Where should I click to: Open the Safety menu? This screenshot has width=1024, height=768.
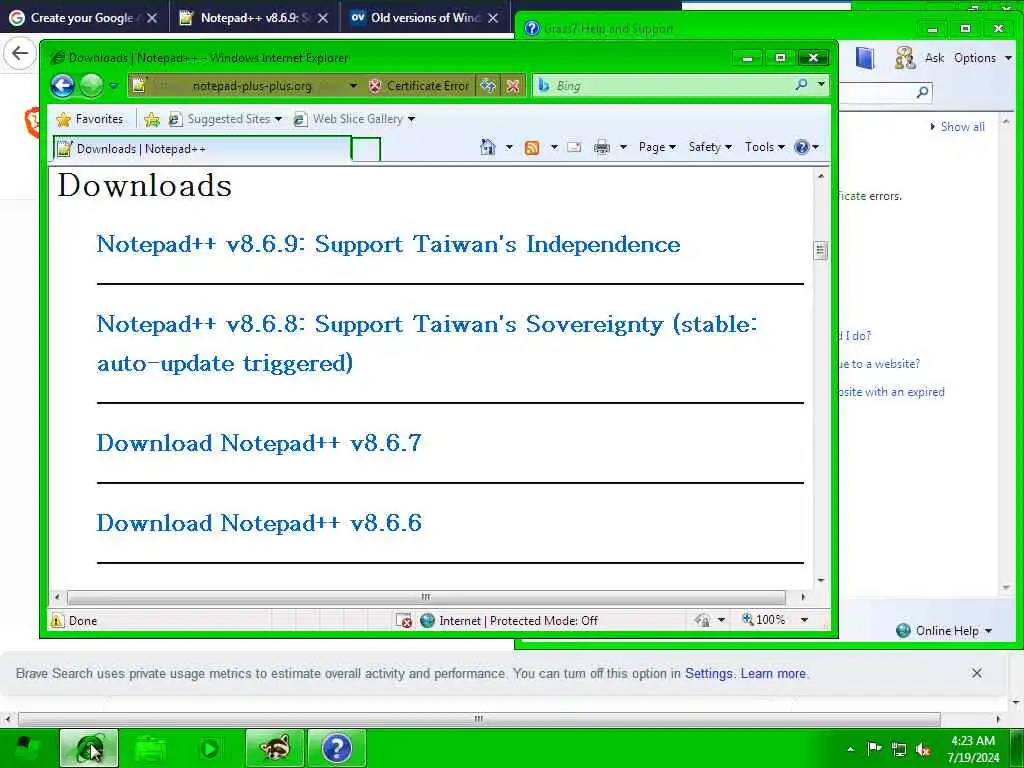pyautogui.click(x=710, y=147)
